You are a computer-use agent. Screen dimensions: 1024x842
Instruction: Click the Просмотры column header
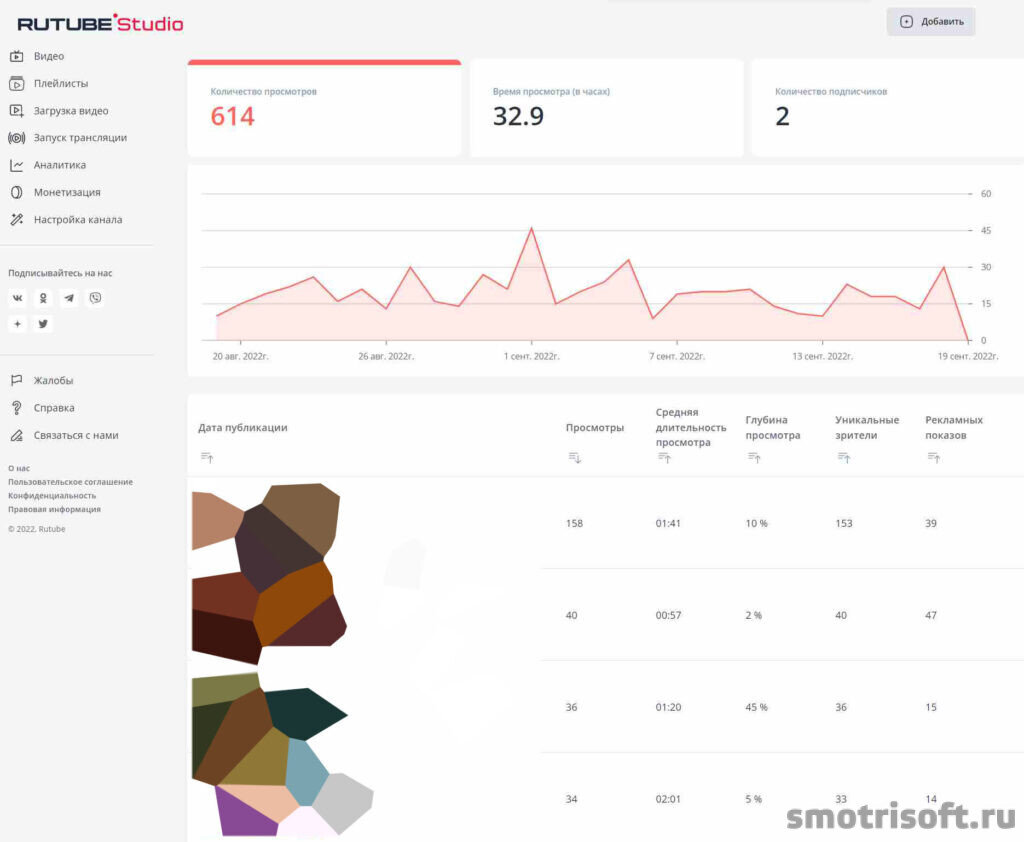tap(595, 428)
